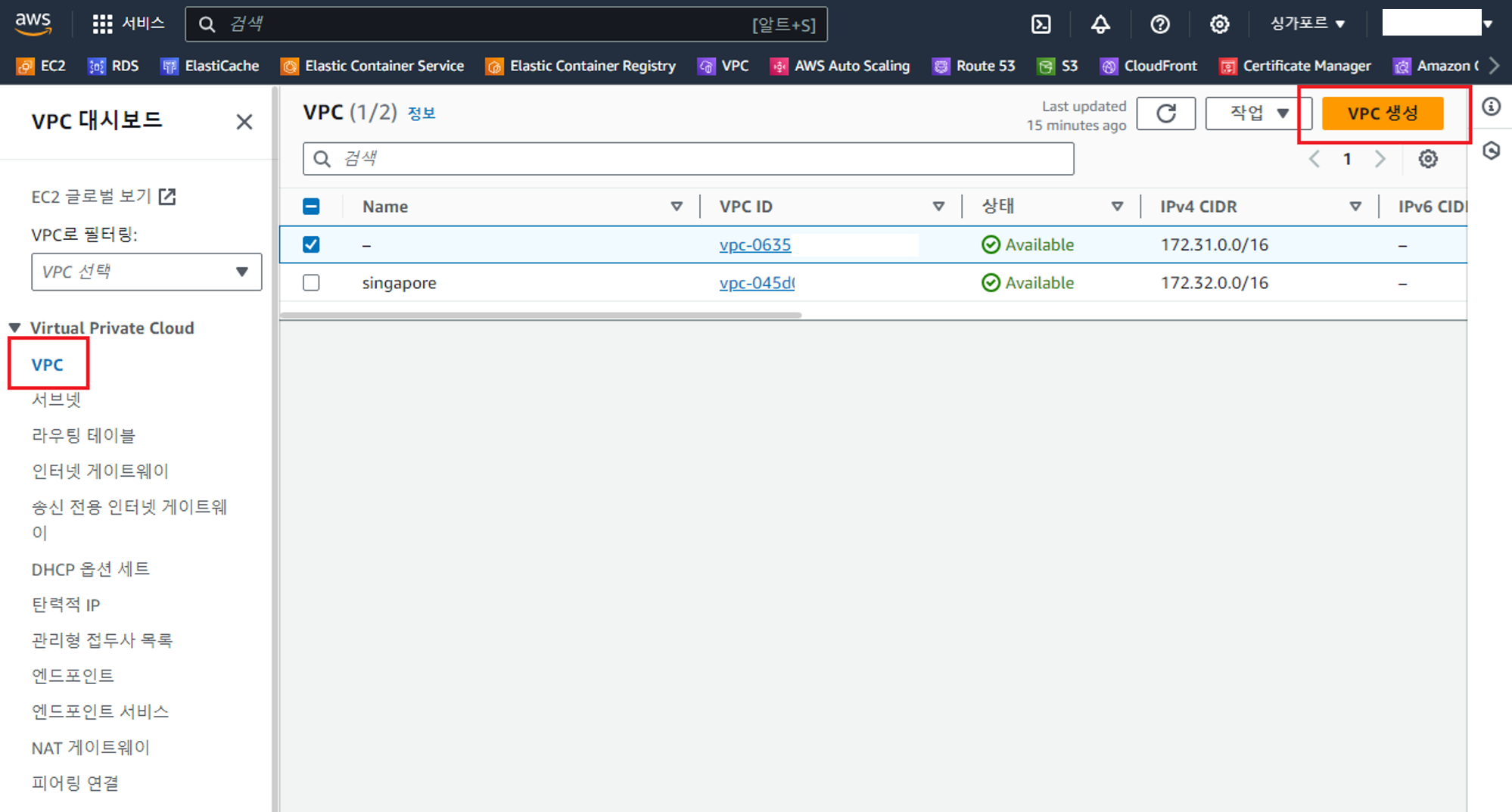Open the vpc-0635 VPC ID link
The height and width of the screenshot is (812, 1512).
pos(755,244)
